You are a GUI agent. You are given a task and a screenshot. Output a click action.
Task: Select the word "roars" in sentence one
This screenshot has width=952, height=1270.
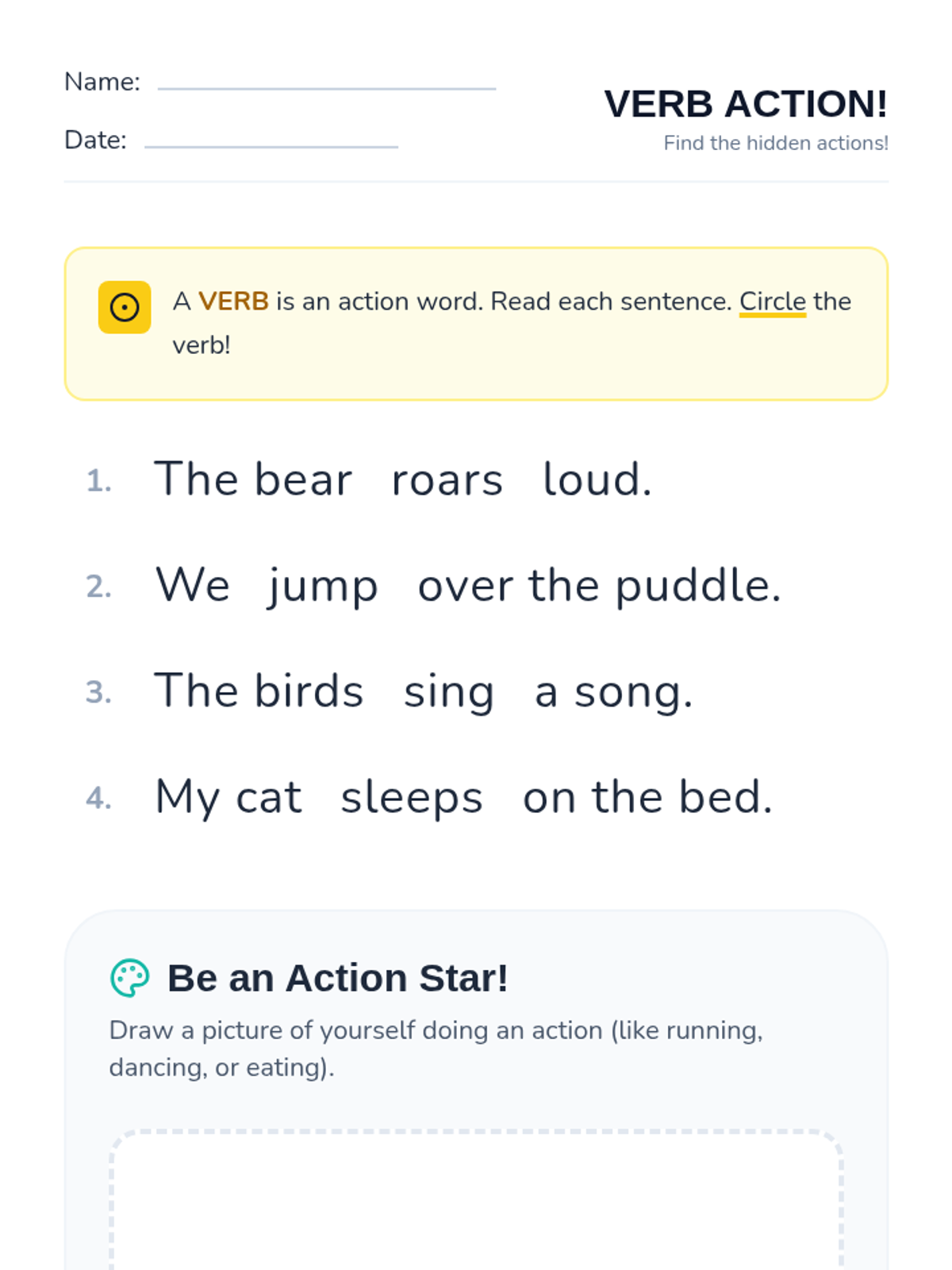click(447, 480)
